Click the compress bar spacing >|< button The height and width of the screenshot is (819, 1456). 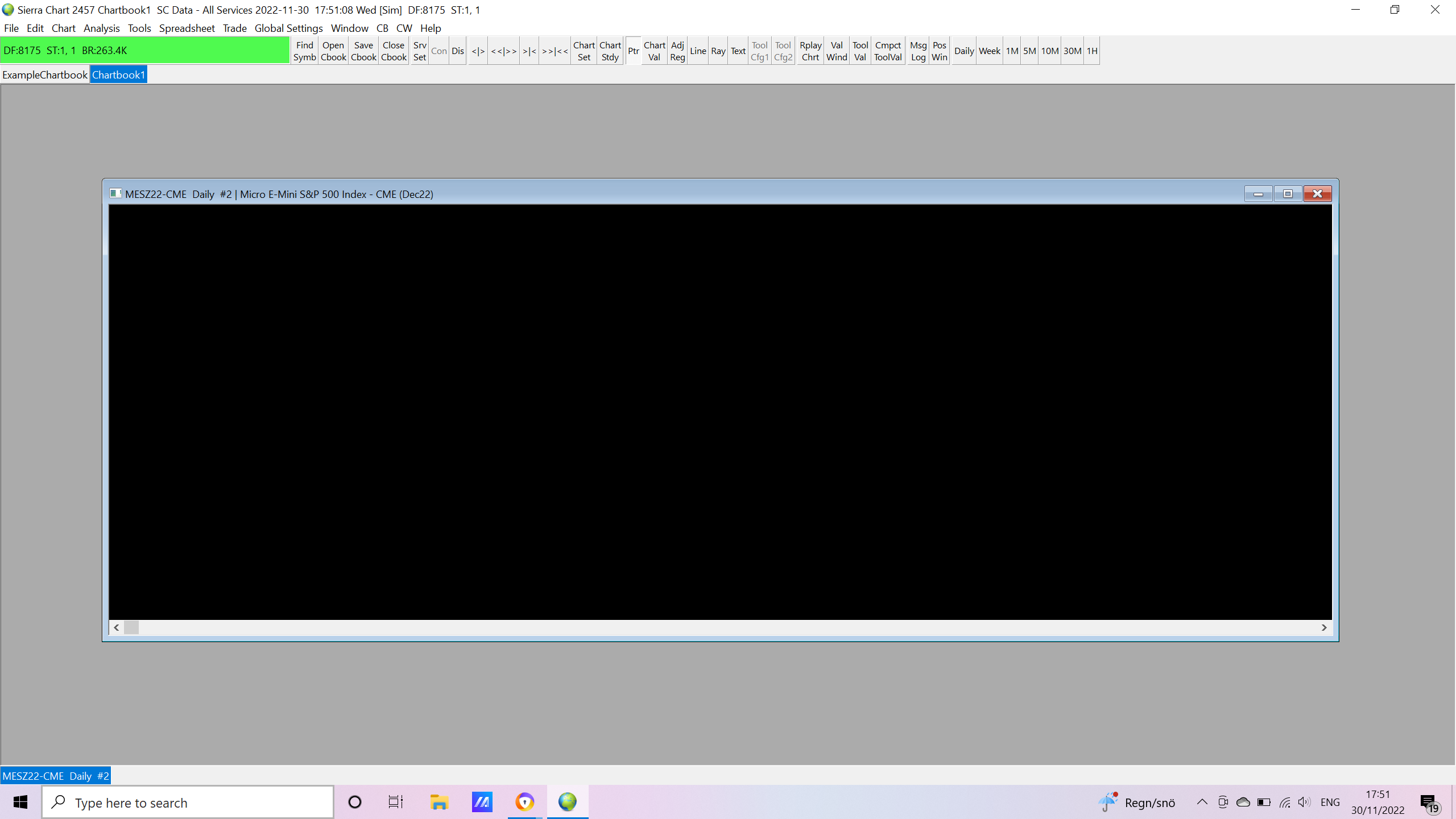[x=529, y=51]
